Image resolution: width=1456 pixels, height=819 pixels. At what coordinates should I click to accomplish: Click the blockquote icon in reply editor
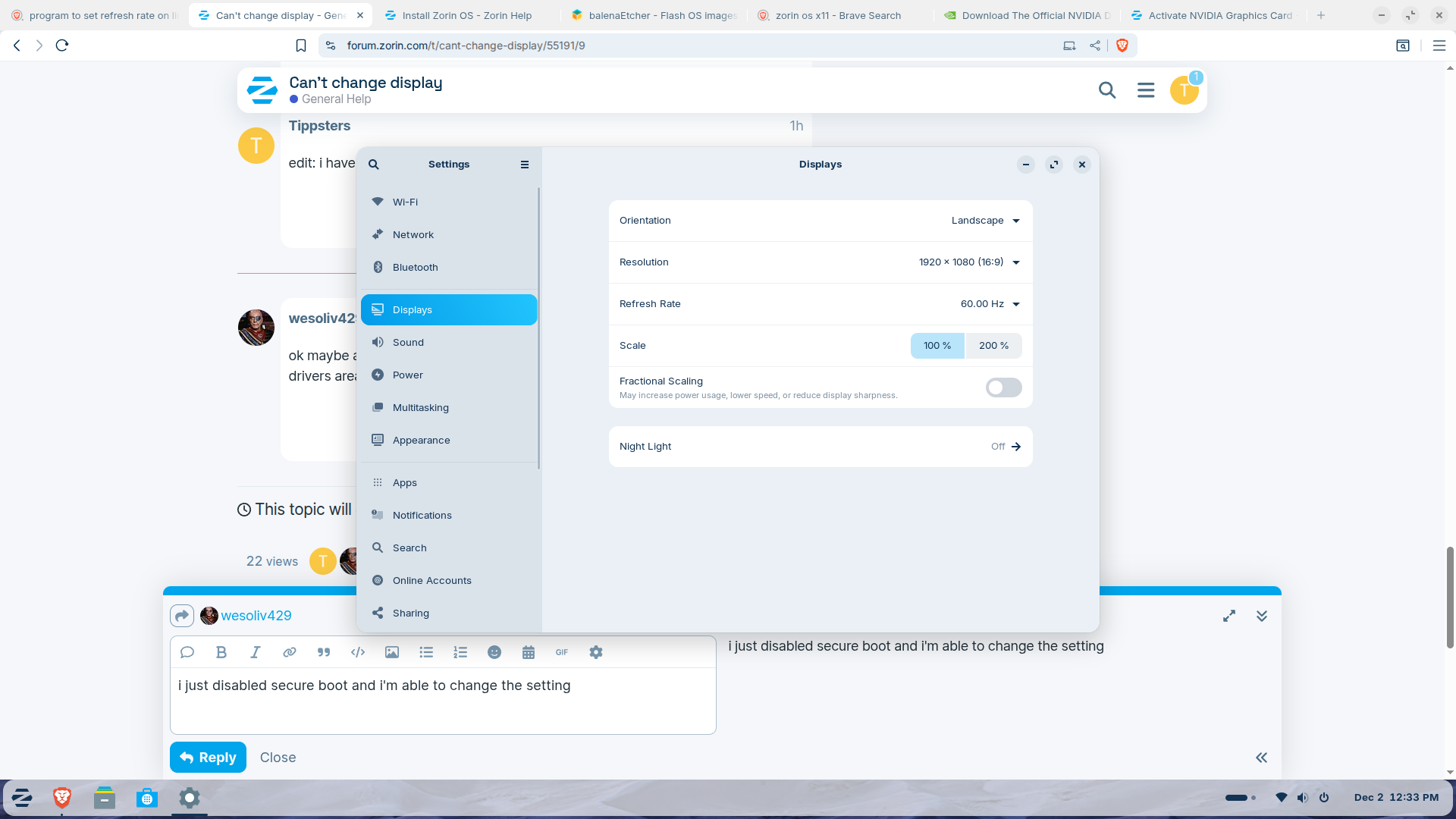coord(324,652)
